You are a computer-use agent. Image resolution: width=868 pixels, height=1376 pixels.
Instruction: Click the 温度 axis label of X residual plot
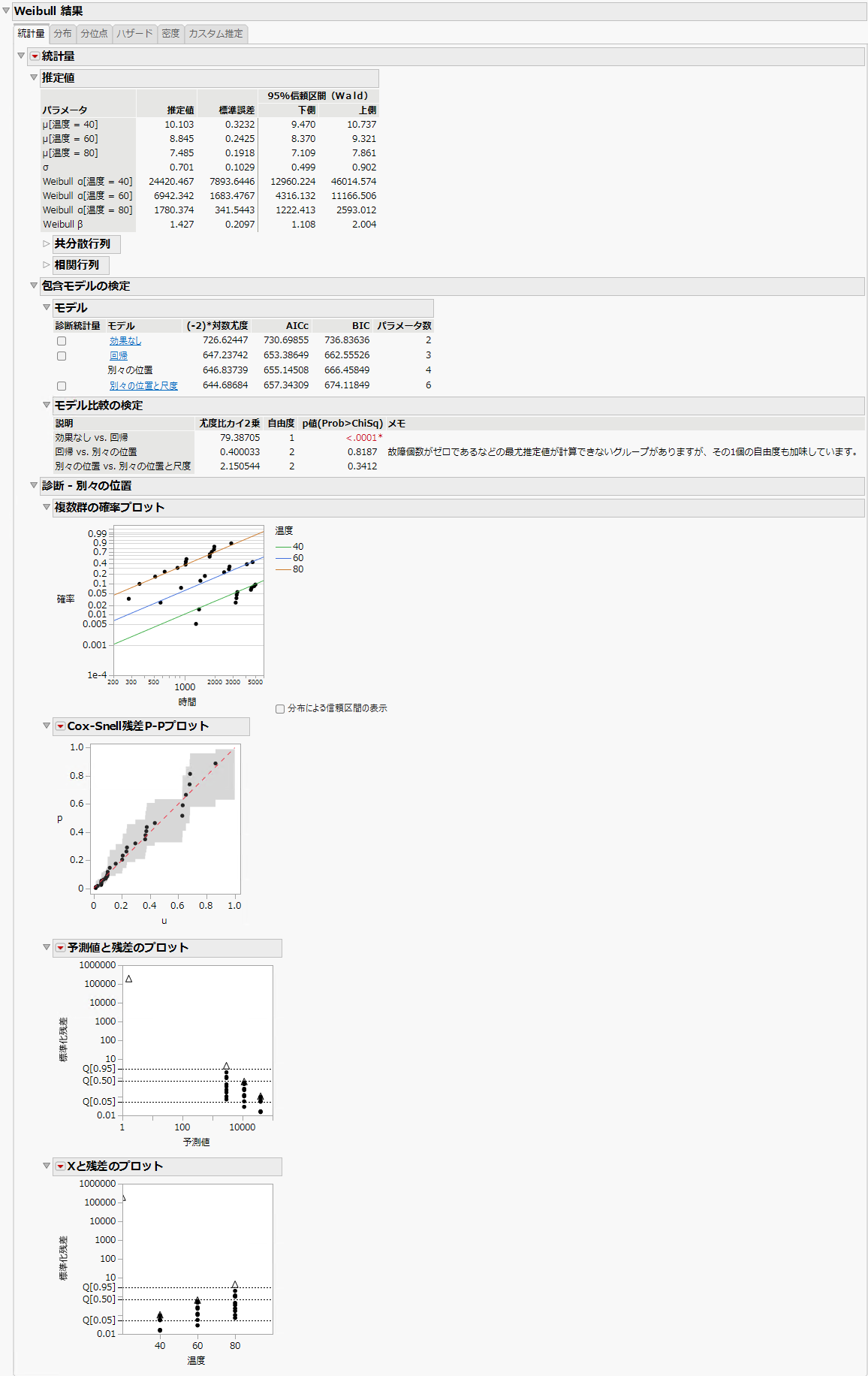(196, 1360)
